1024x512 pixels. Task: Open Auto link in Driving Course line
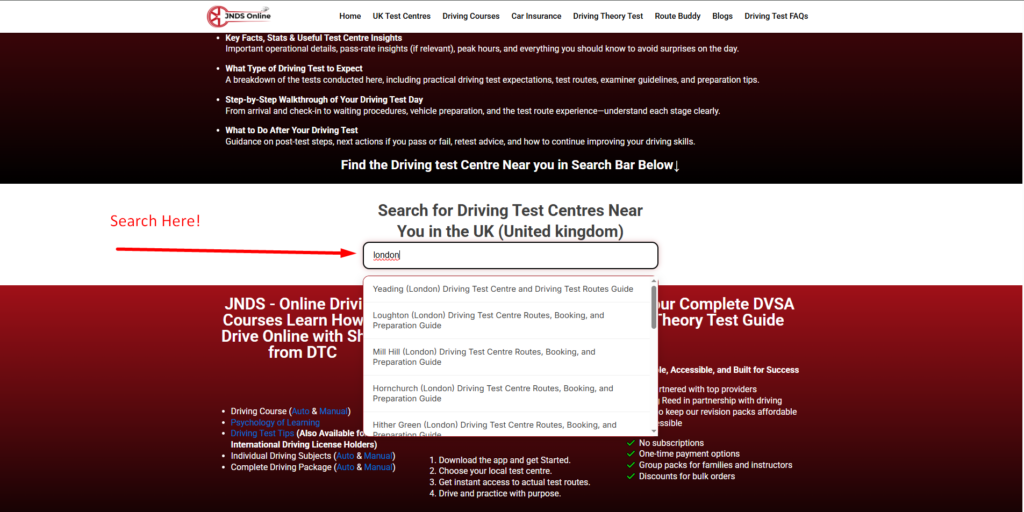pyautogui.click(x=300, y=411)
